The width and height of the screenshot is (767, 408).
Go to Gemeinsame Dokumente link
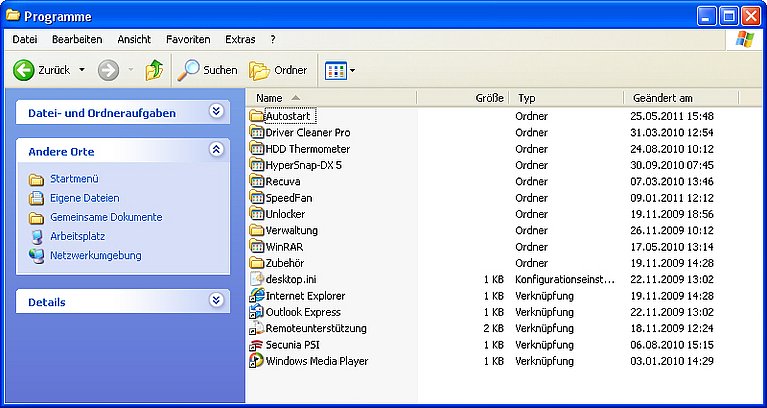click(106, 217)
